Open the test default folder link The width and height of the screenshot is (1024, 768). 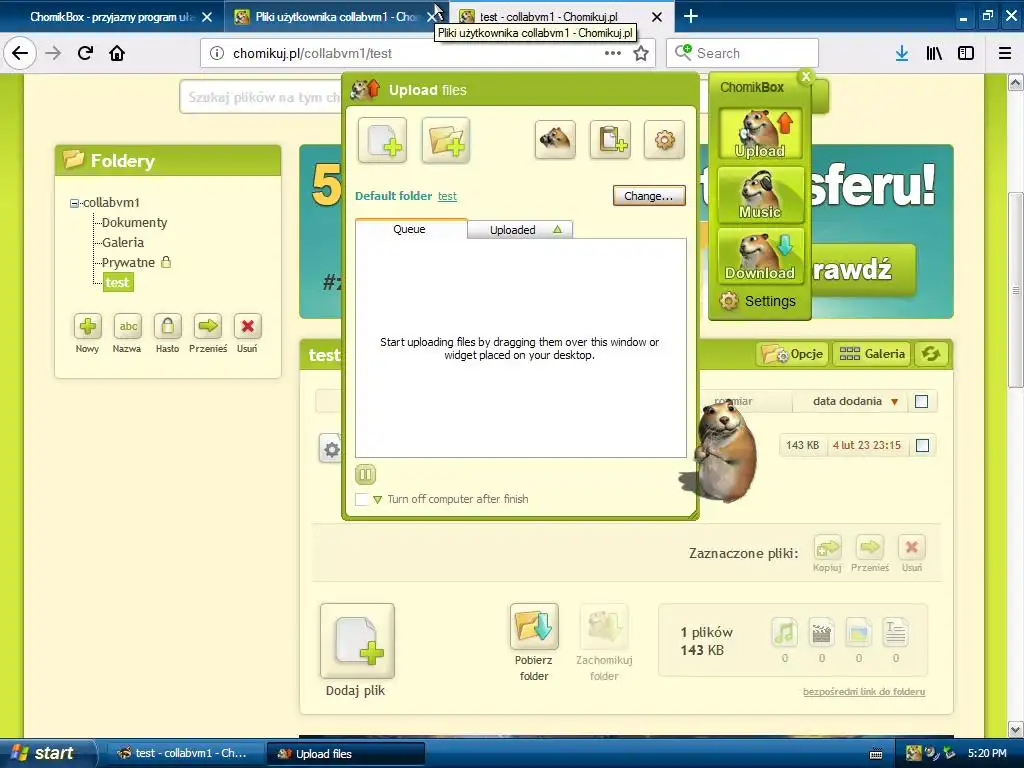pos(447,196)
